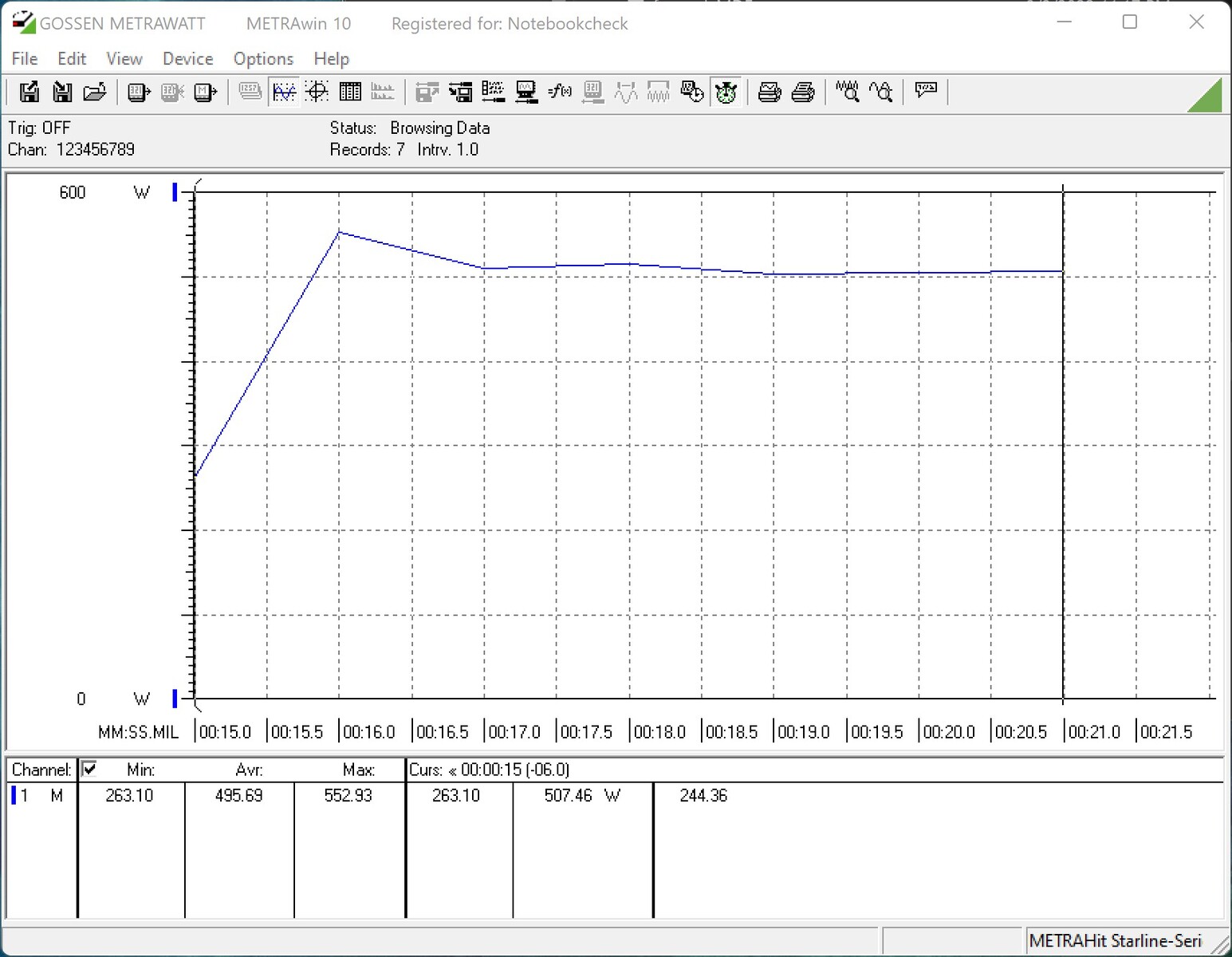The width and height of the screenshot is (1232, 957).
Task: Click the 'Trig: OFF' status text
Action: (39, 128)
